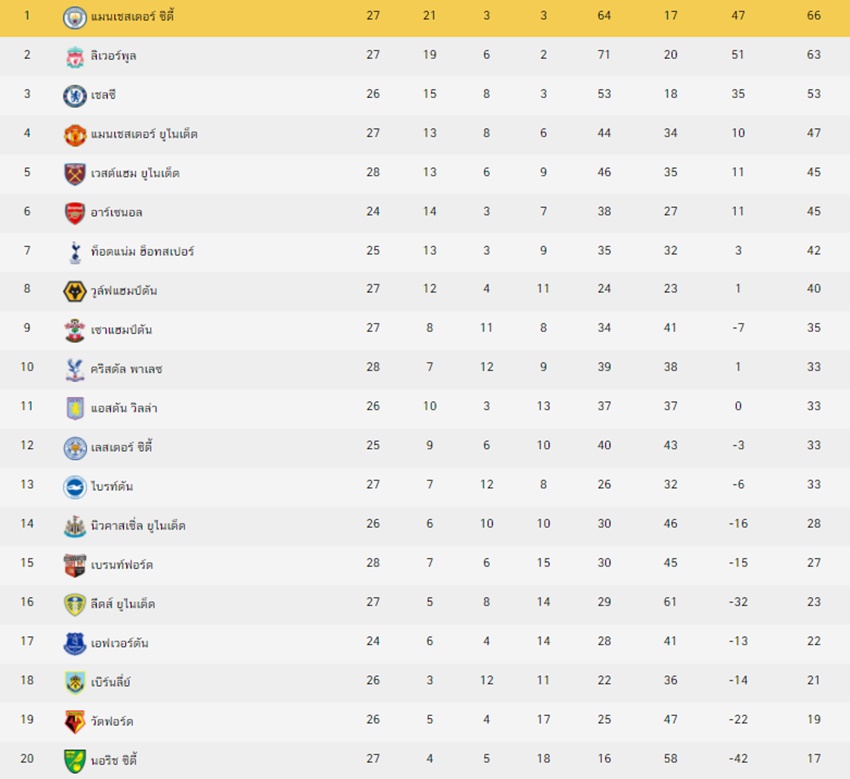Click the Crystal Palace eagle crest
850x779 pixels.
pos(75,370)
